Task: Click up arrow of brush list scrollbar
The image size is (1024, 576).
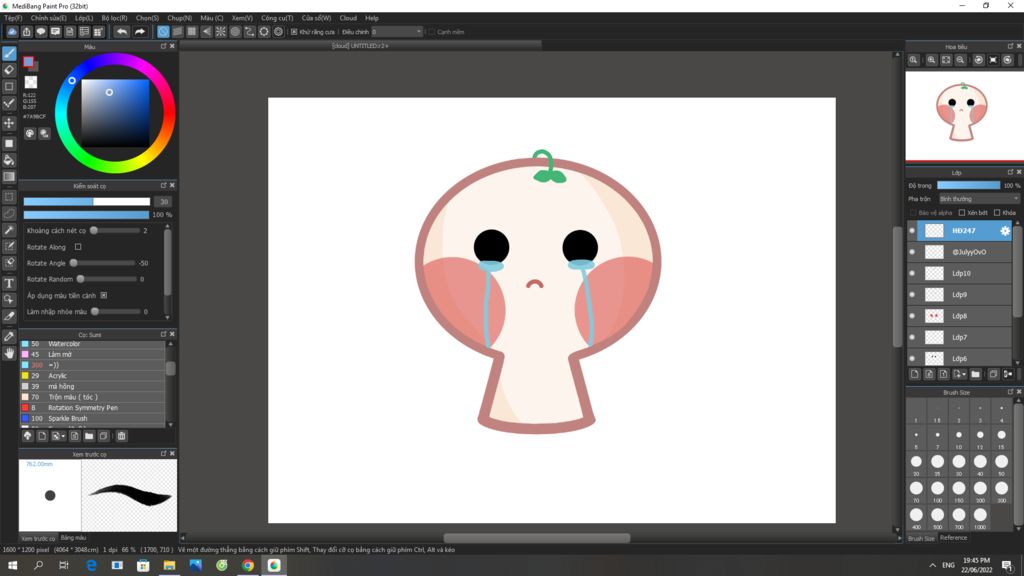Action: tap(171, 344)
